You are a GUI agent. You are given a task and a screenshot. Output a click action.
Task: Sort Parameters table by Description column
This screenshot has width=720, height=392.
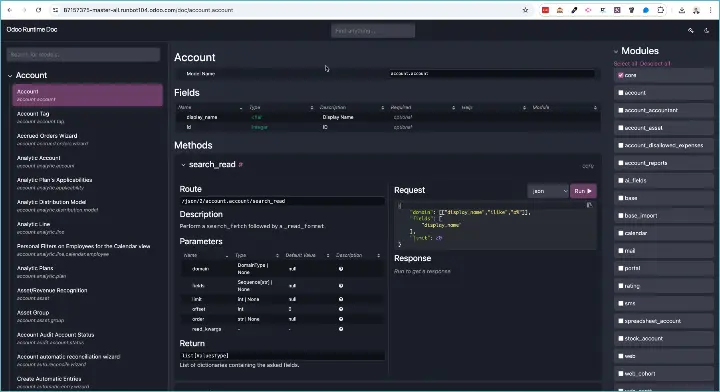358,255
